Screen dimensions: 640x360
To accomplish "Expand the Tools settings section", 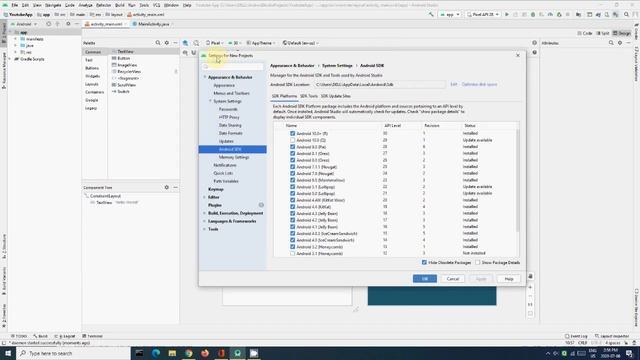I will click(205, 229).
